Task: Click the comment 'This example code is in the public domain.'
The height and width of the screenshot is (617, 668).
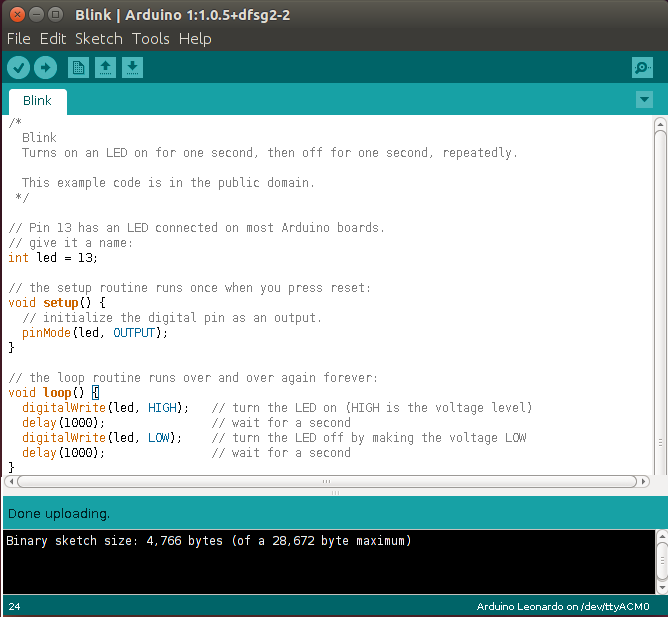Action: point(168,183)
